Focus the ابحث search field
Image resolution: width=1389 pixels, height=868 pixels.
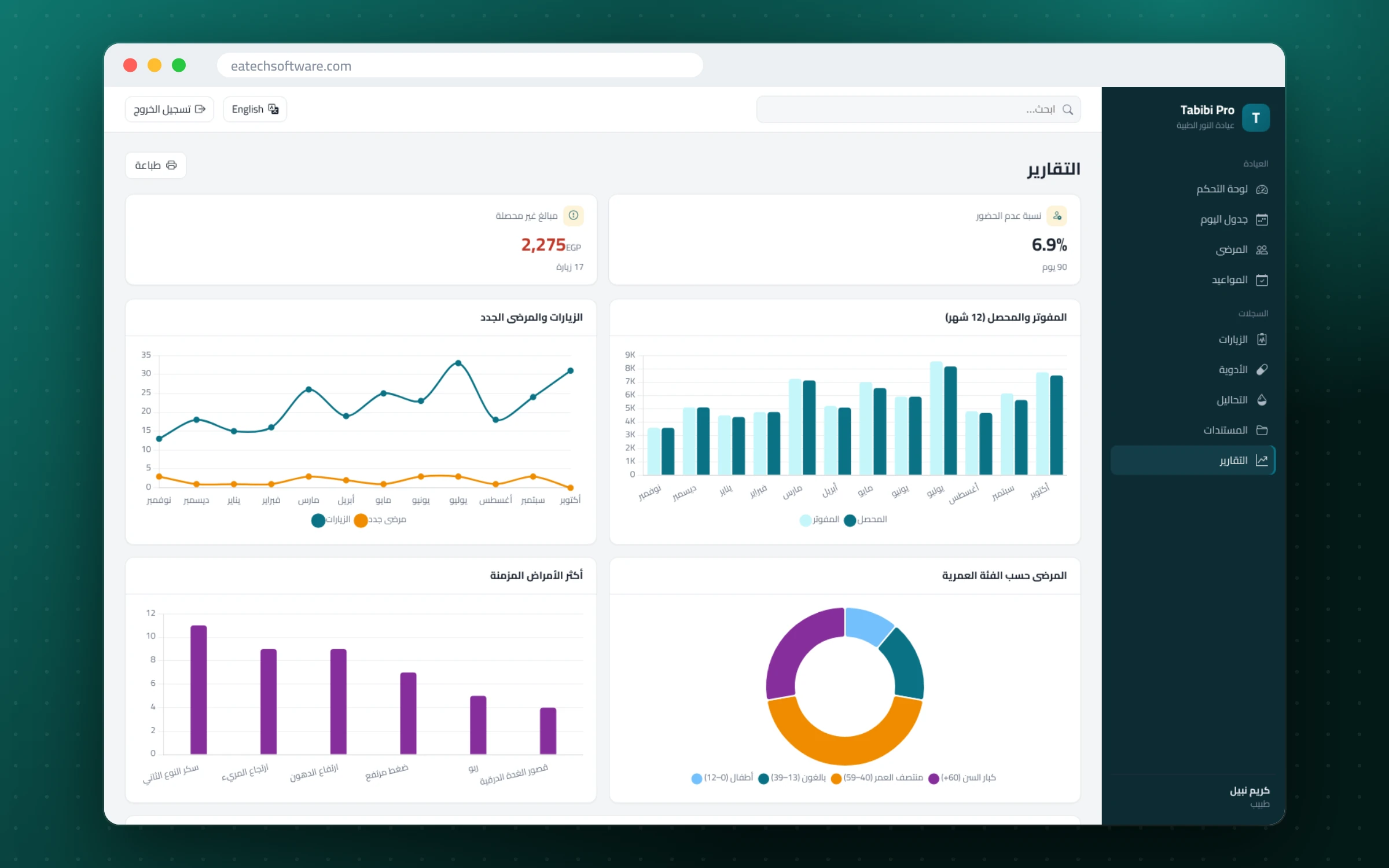[918, 110]
